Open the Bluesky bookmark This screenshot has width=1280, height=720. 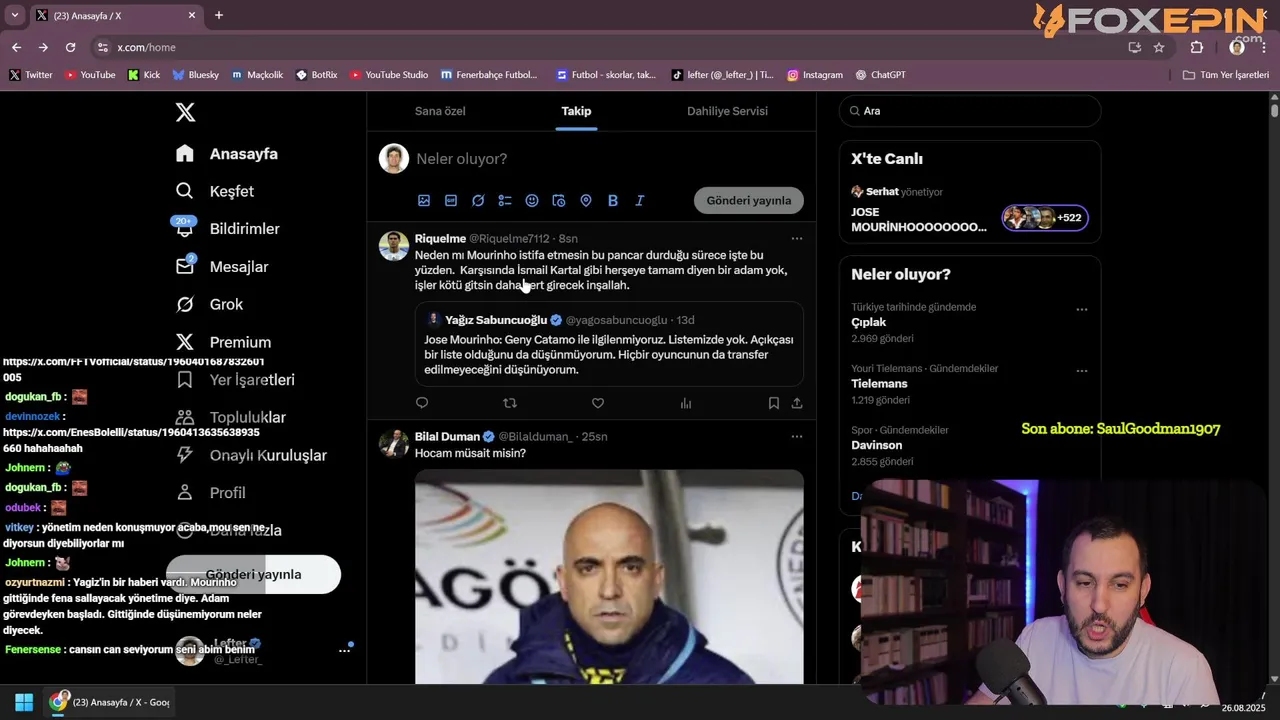[195, 75]
